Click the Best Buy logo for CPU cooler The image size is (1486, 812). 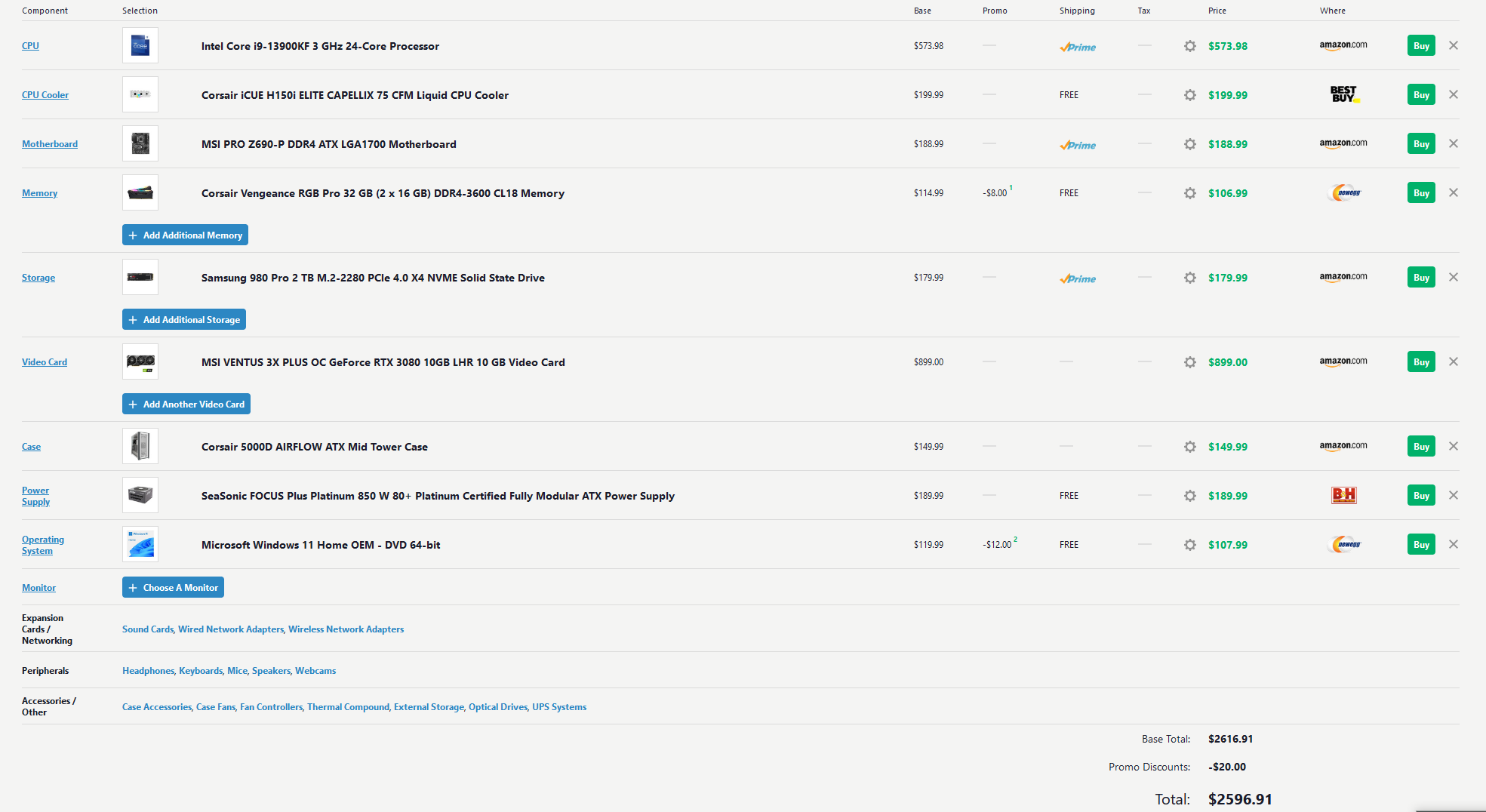1344,94
